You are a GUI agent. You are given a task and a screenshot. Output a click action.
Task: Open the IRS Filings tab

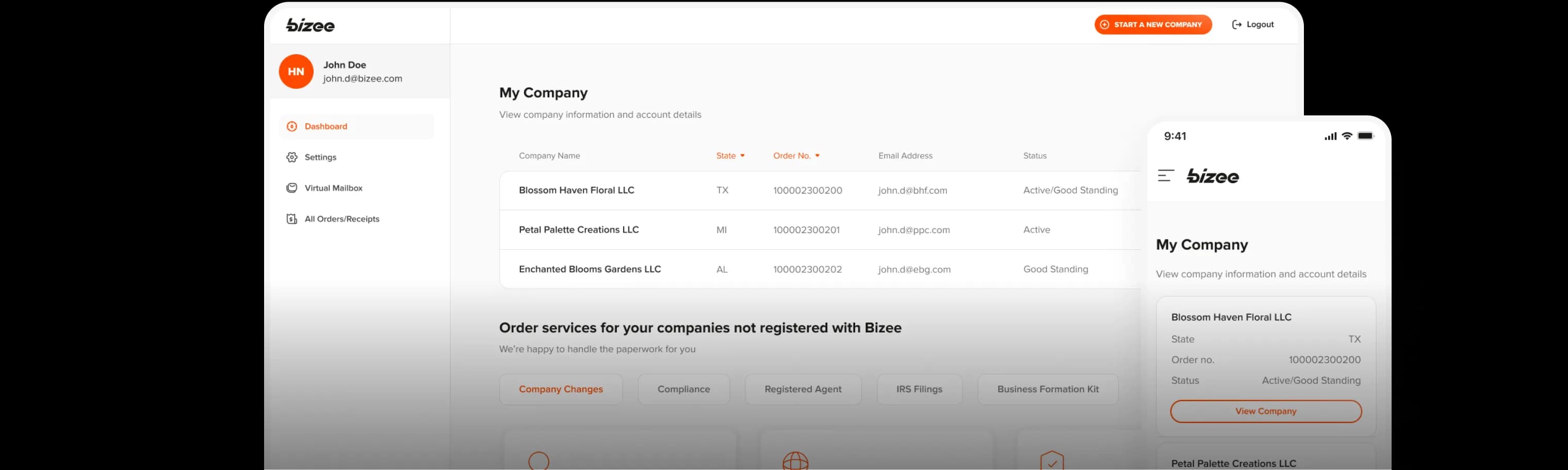click(919, 389)
